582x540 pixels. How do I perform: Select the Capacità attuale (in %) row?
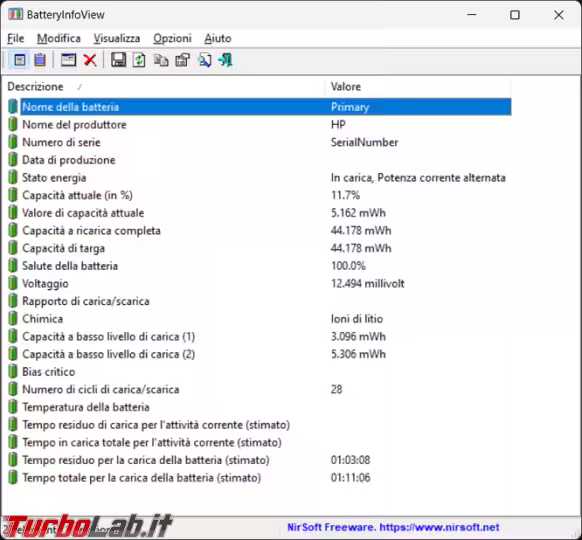[259, 195]
